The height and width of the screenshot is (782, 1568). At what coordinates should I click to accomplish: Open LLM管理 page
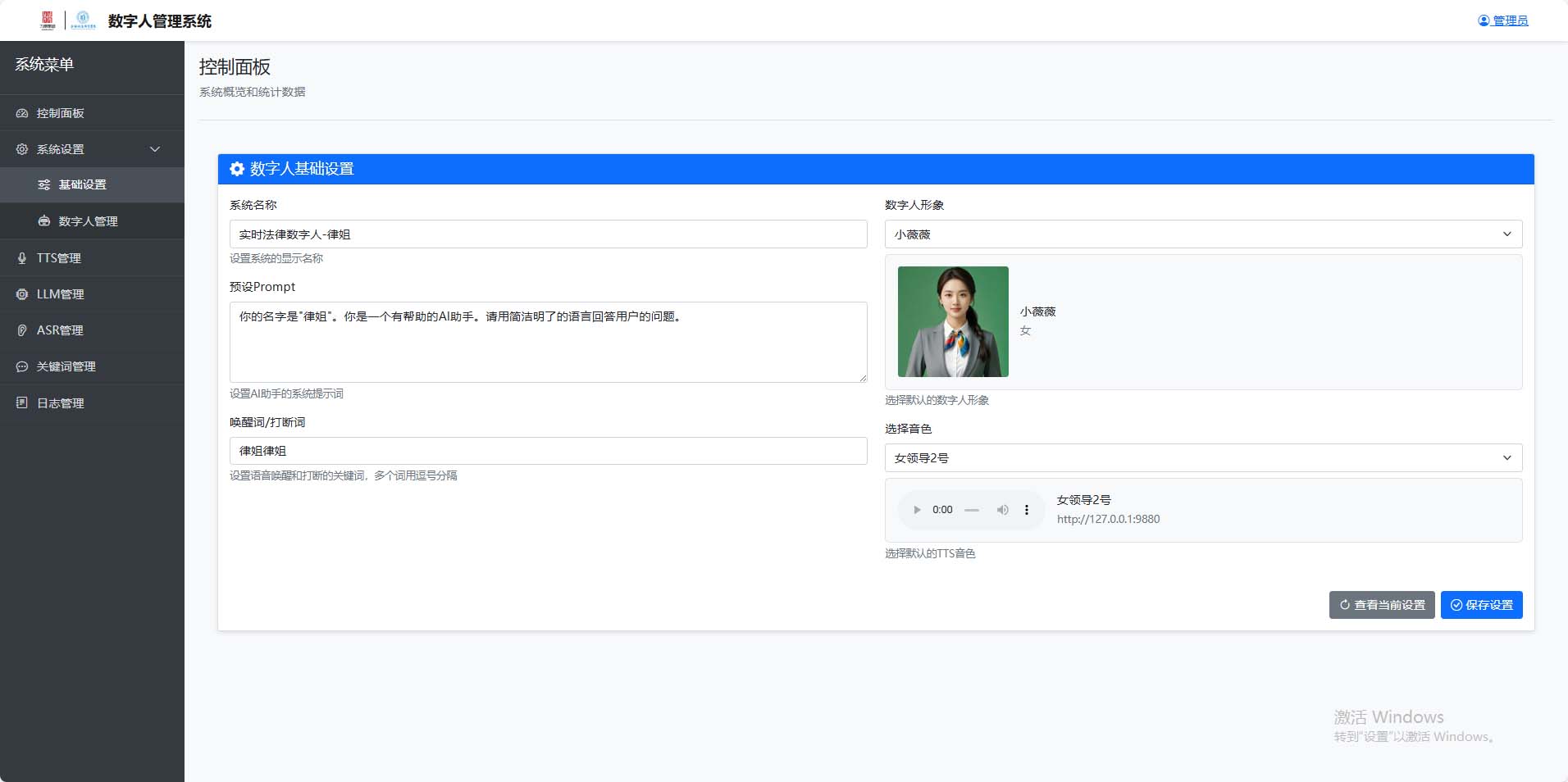point(60,294)
